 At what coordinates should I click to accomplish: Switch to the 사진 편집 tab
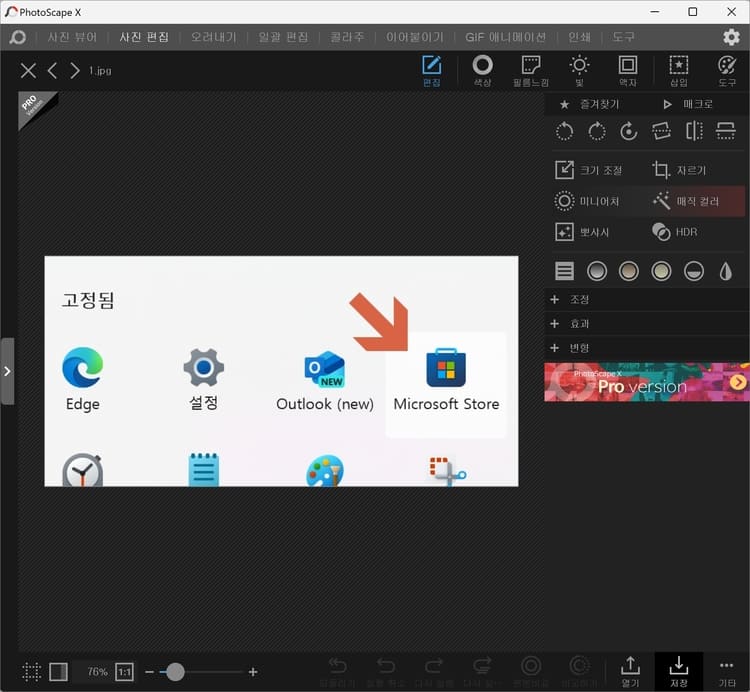144,37
